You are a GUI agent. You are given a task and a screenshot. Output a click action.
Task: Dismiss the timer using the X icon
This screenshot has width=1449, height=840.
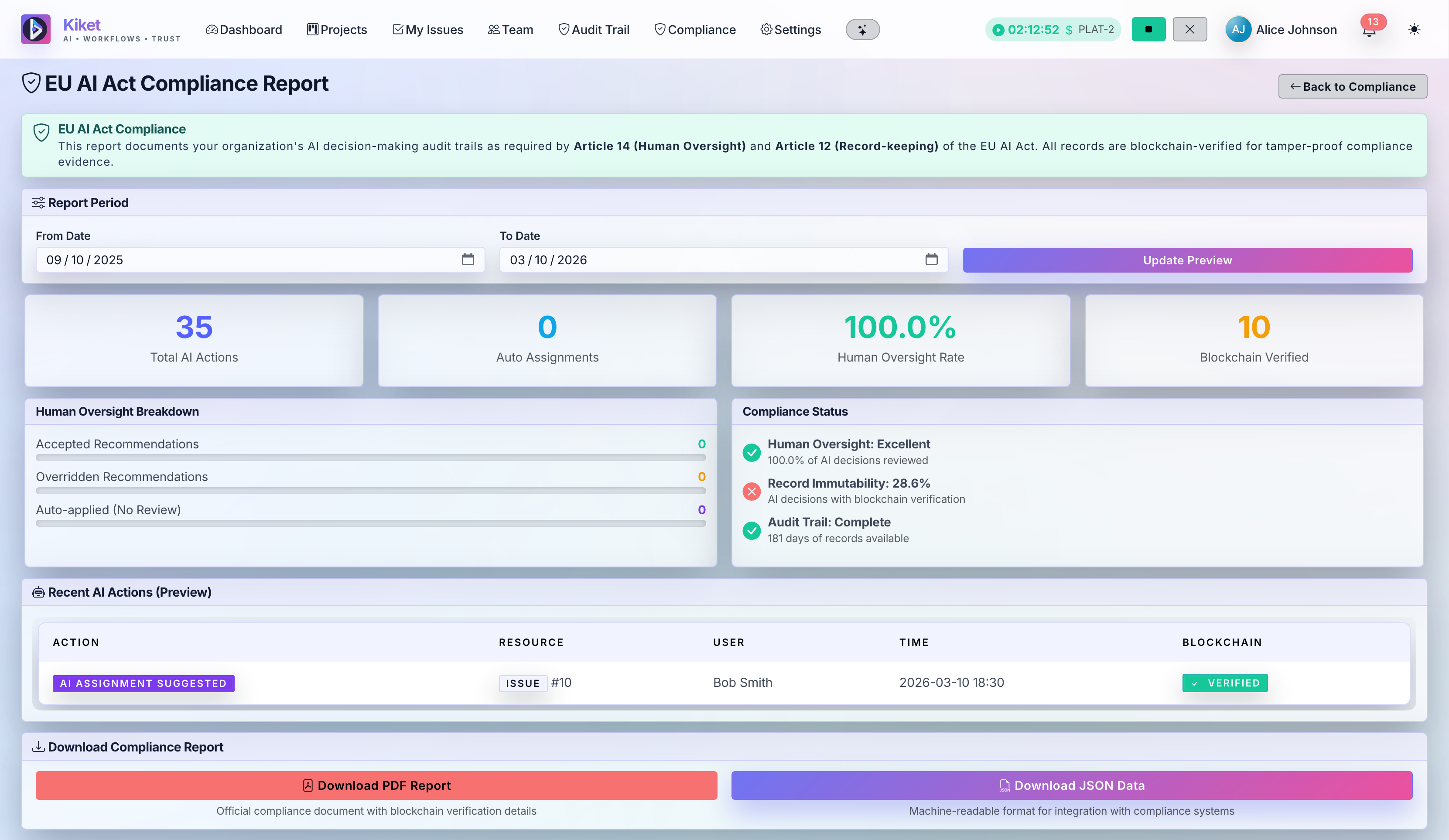(1189, 29)
